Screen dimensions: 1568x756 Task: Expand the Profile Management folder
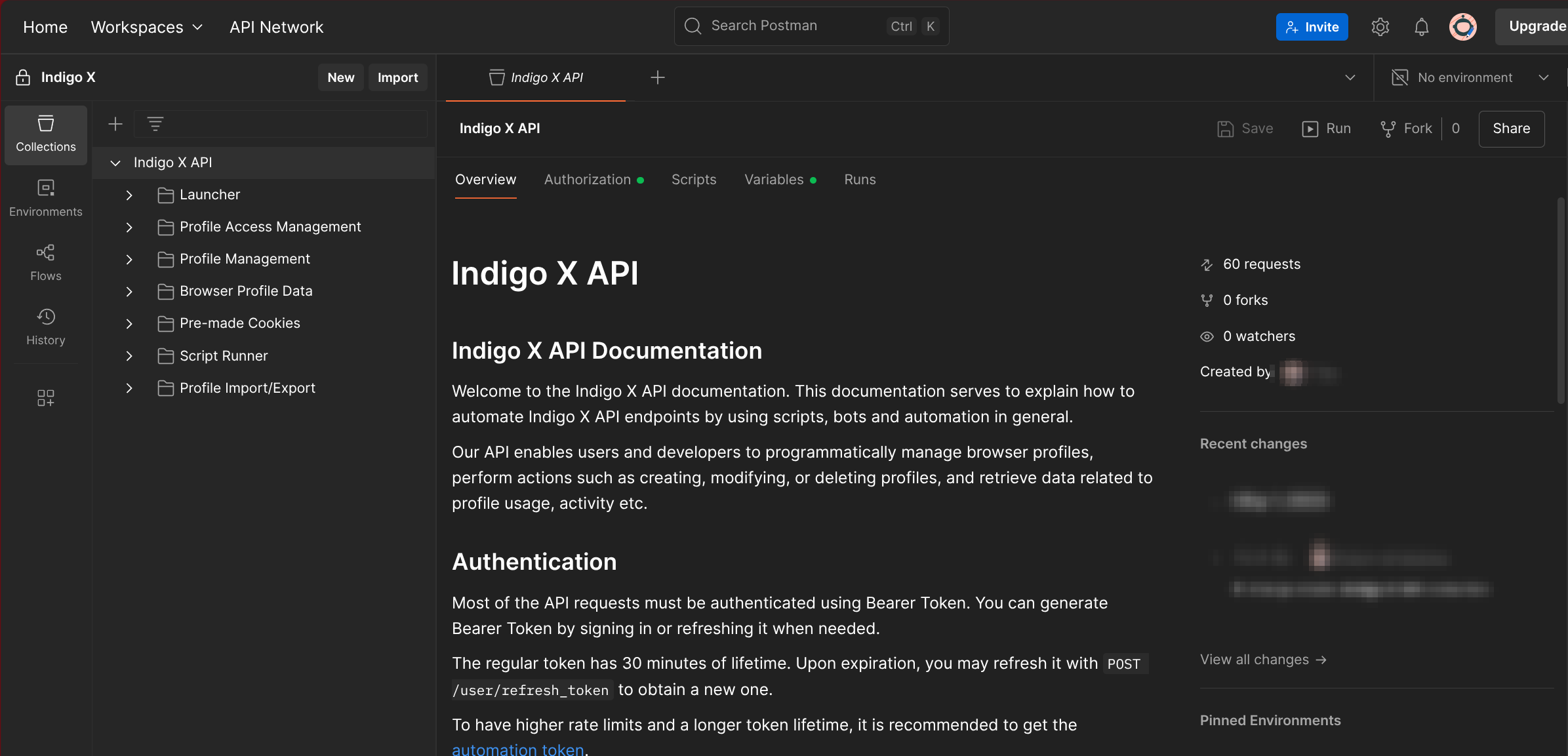click(x=129, y=259)
